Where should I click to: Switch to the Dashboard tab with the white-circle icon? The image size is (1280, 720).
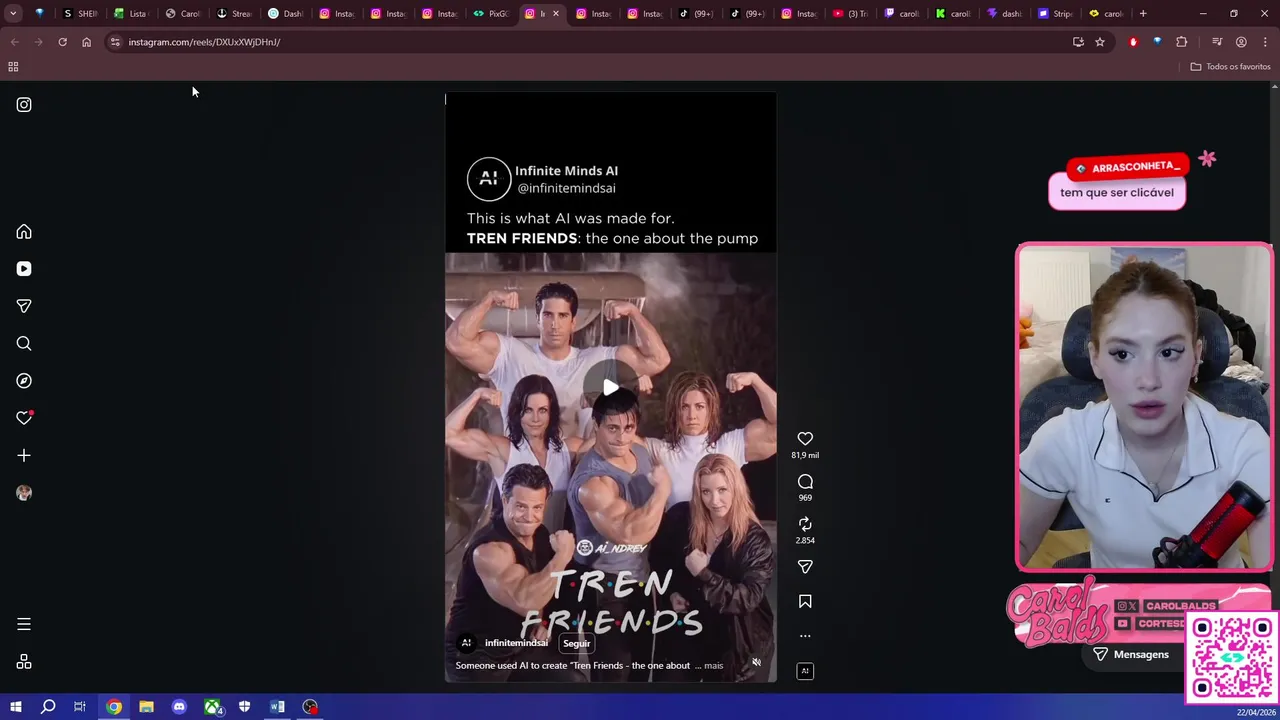[286, 14]
